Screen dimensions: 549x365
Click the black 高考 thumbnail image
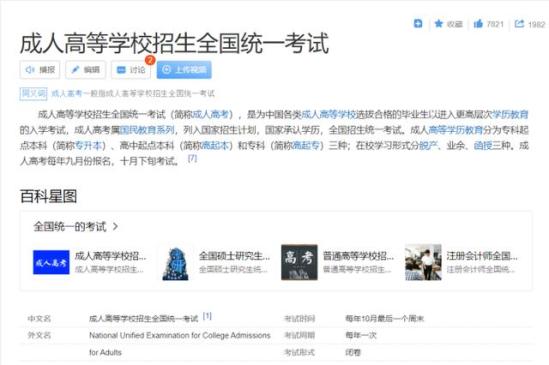299,262
